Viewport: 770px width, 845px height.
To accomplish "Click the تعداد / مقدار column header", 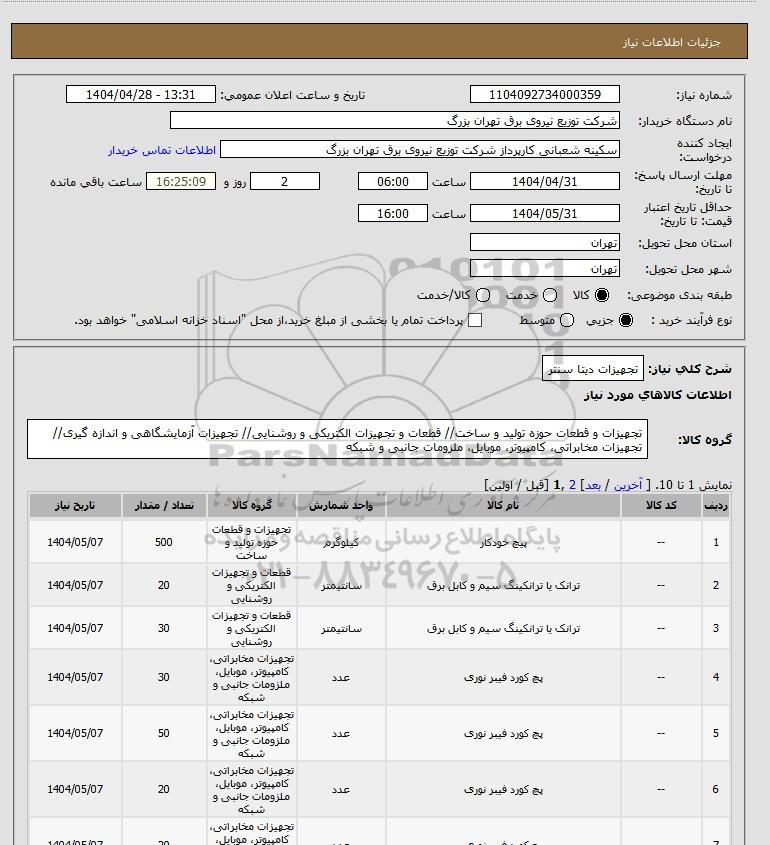I will [x=164, y=505].
